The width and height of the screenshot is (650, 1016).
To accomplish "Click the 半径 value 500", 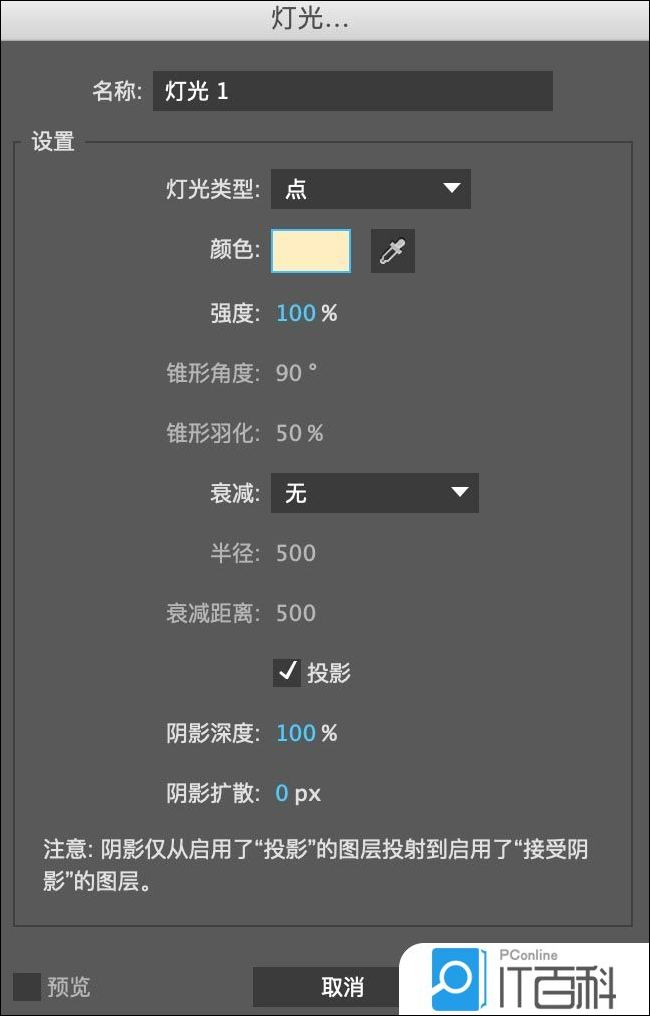I will tap(296, 553).
